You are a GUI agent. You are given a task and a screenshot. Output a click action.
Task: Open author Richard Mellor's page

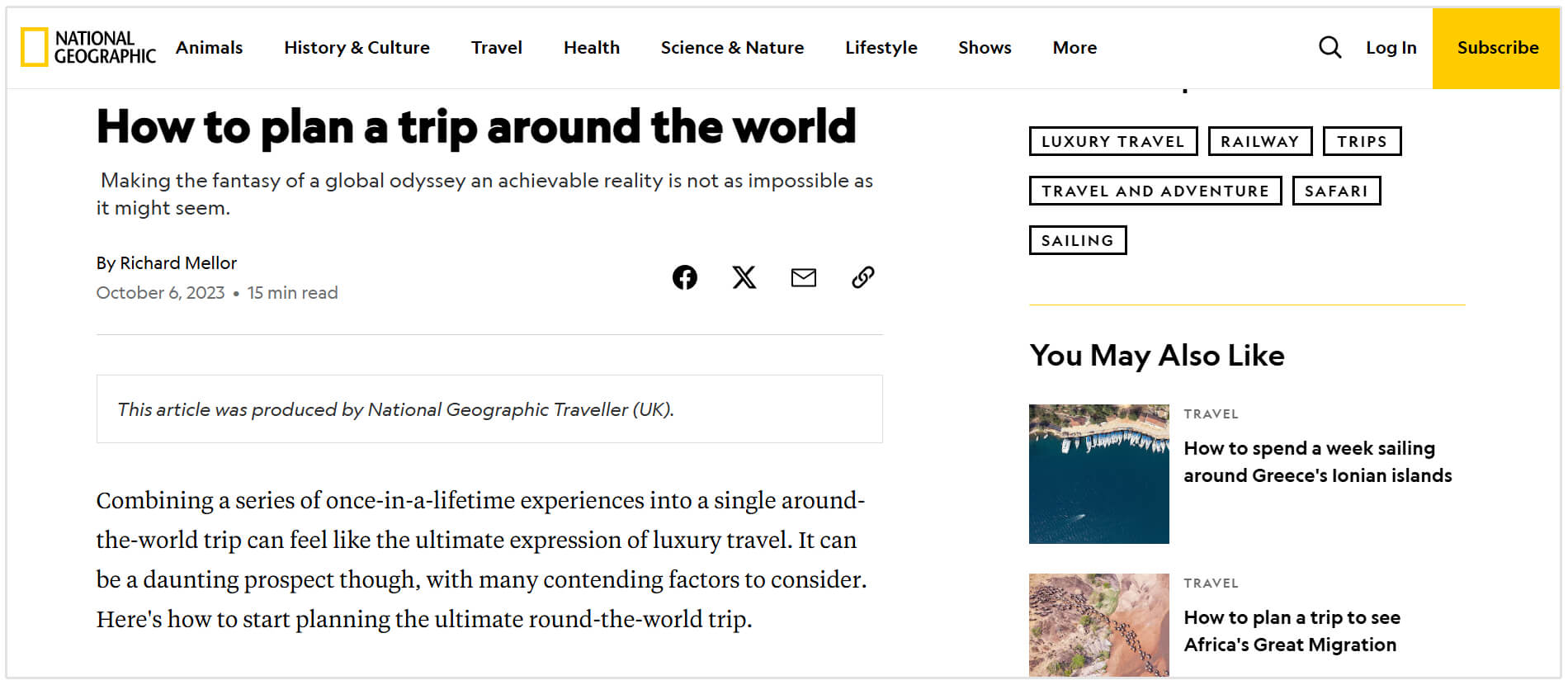point(178,263)
